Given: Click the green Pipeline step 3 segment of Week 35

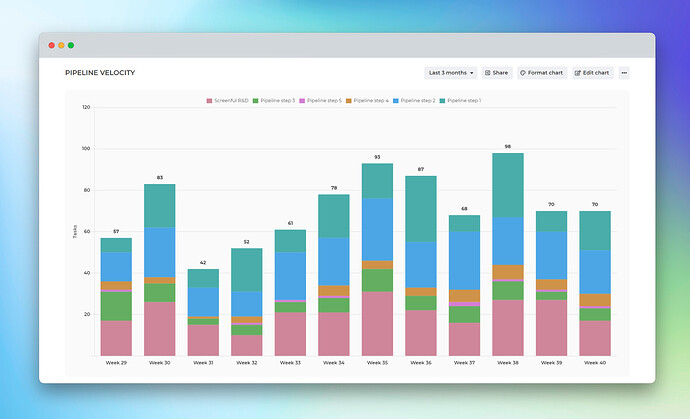Looking at the screenshot, I should point(377,280).
